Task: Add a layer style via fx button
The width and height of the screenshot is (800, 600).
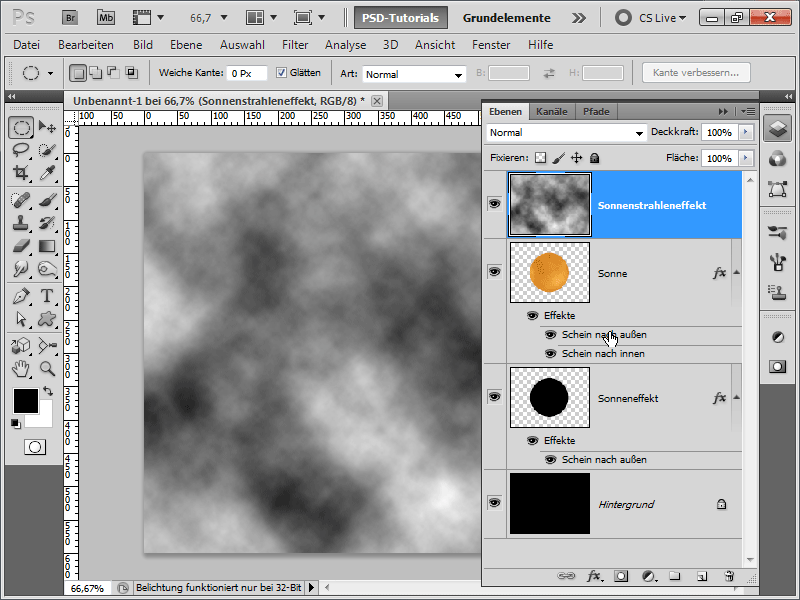Action: 594,576
